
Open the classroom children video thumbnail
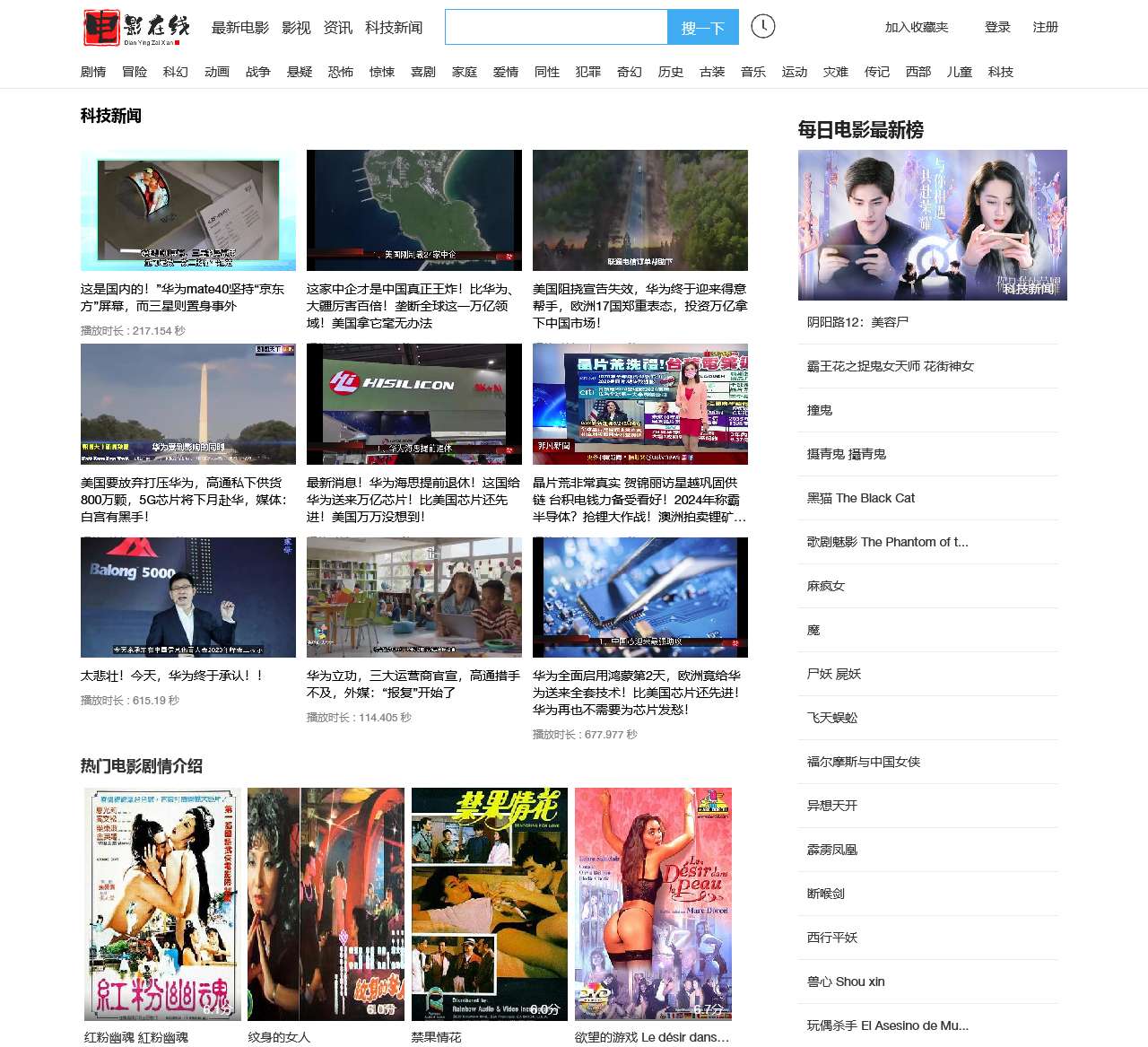(414, 598)
